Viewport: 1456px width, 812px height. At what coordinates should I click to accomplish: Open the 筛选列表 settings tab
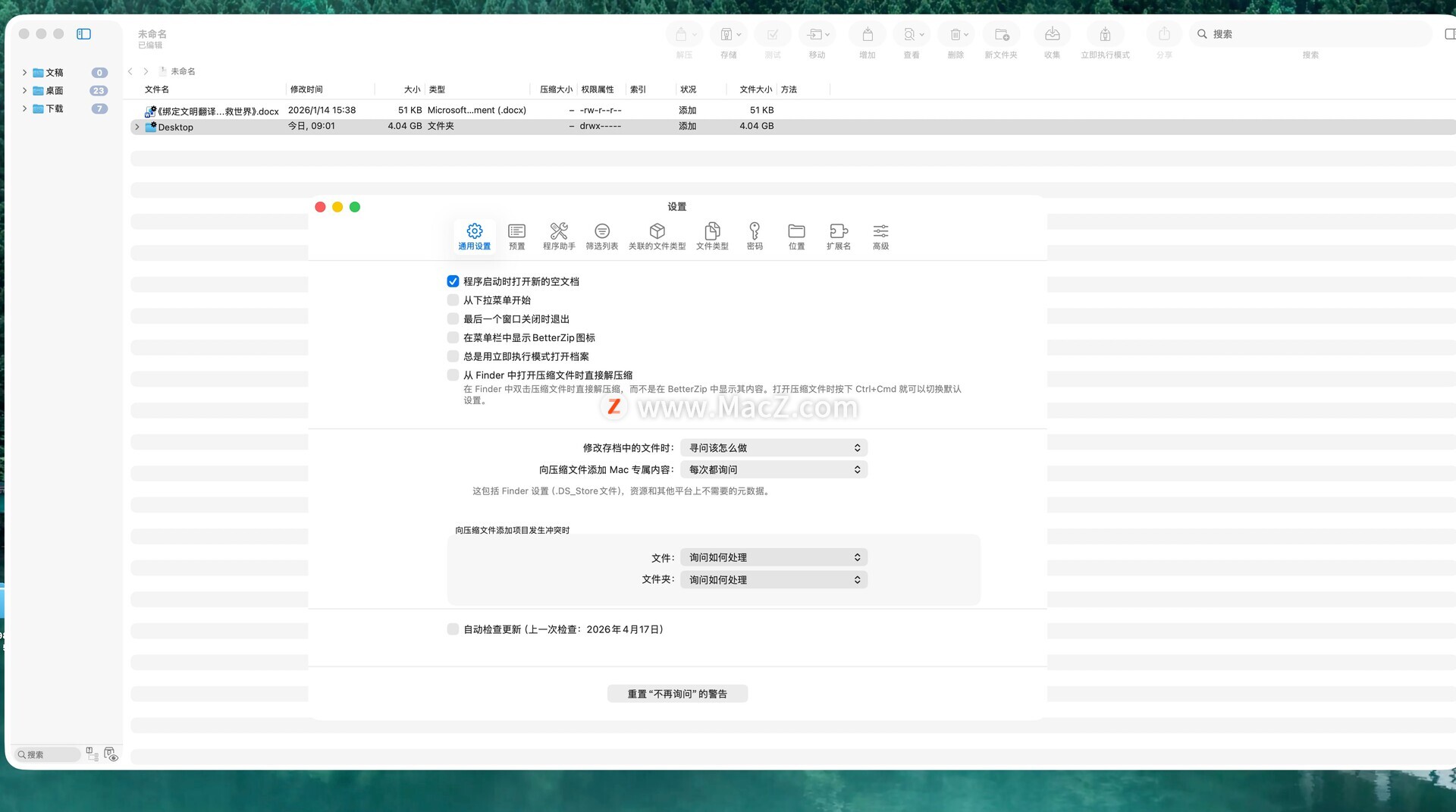point(602,237)
